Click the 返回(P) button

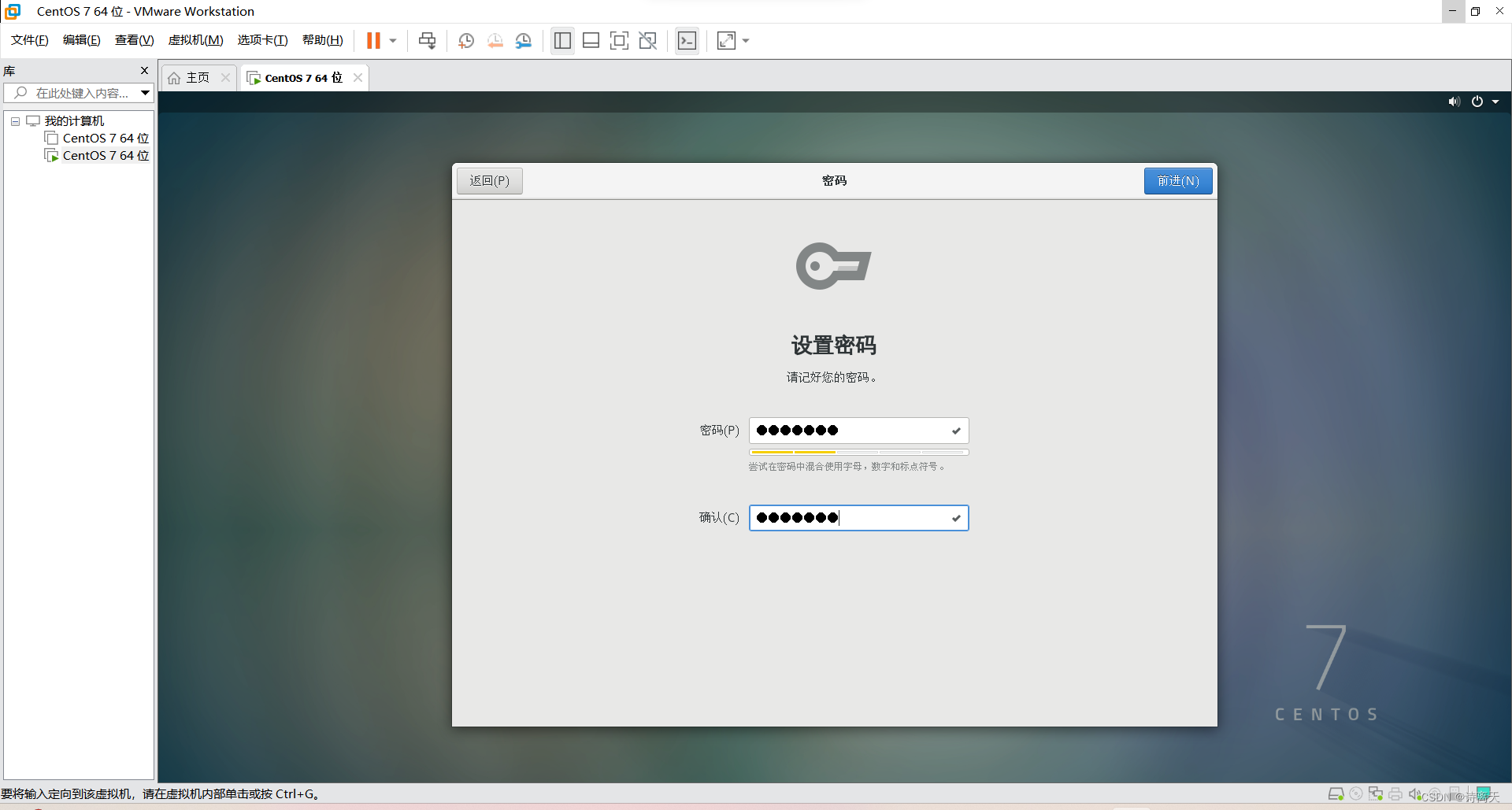pos(490,181)
